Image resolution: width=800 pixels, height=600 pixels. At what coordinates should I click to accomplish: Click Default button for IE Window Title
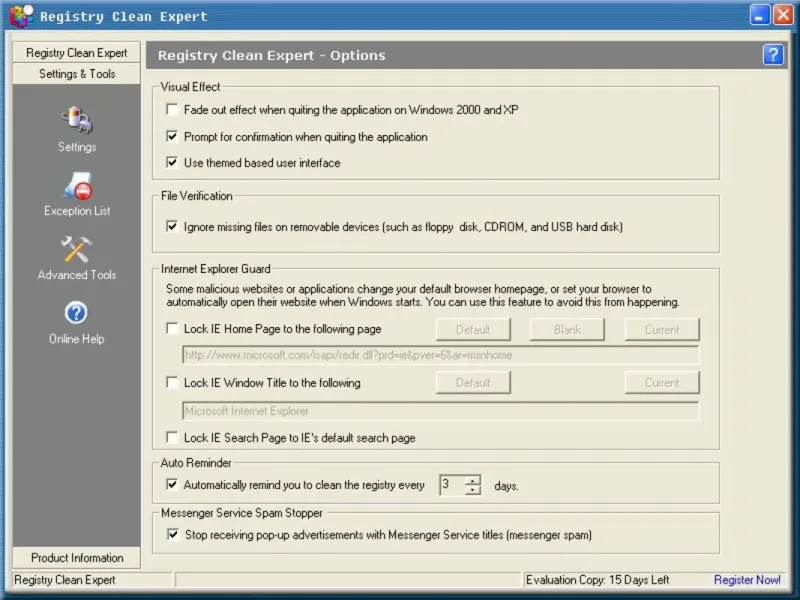473,383
